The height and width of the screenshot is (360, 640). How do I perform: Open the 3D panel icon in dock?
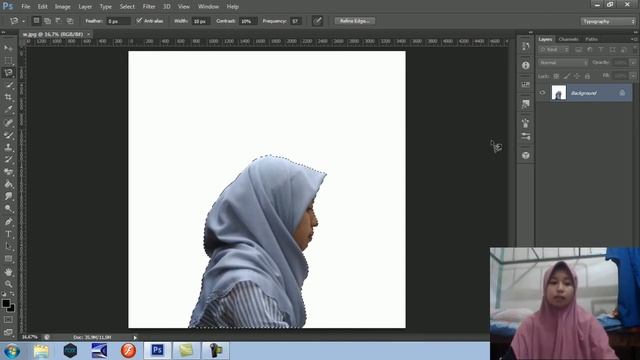pos(525,156)
